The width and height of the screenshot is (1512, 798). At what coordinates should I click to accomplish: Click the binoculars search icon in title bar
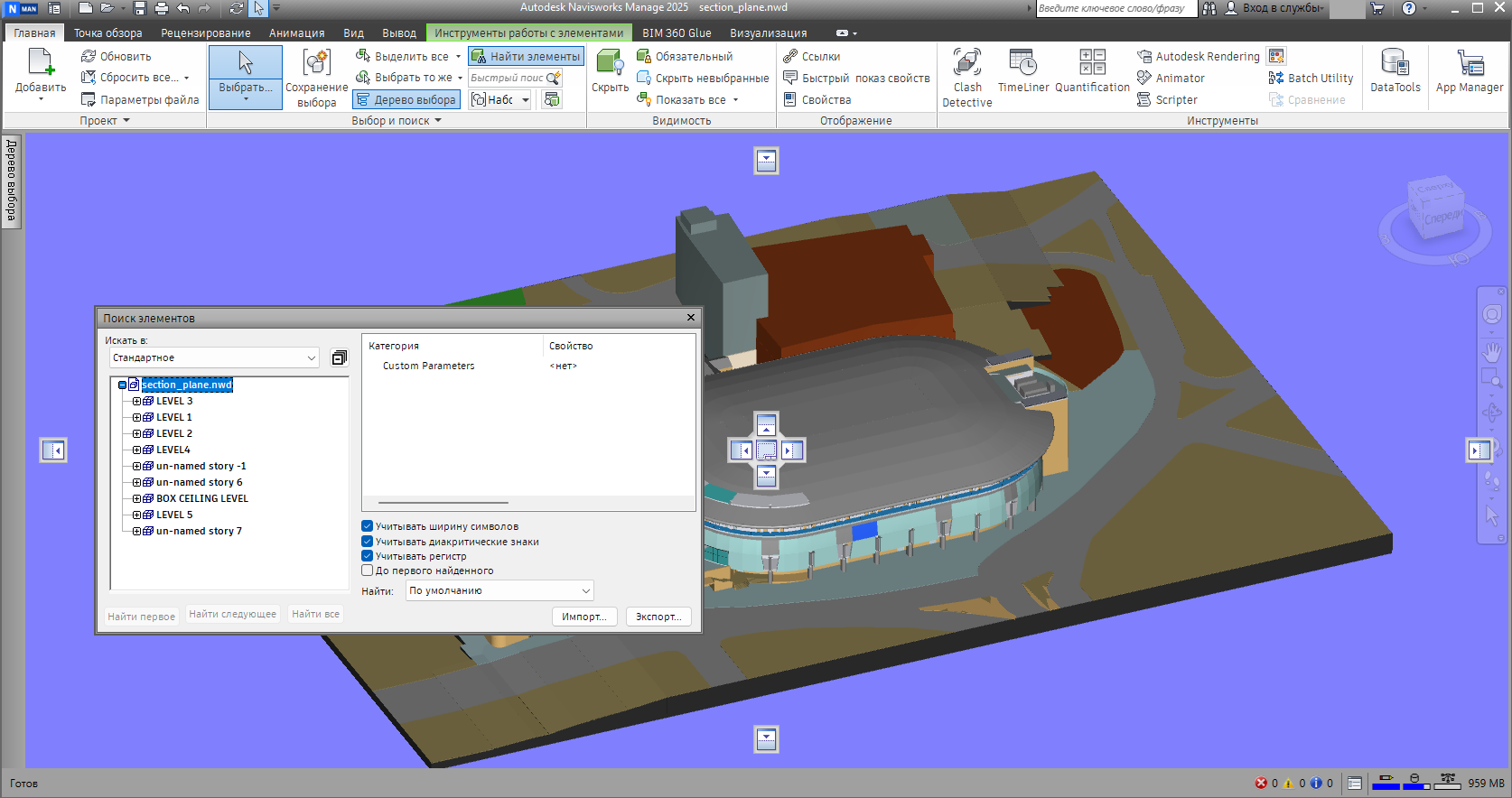[1209, 8]
